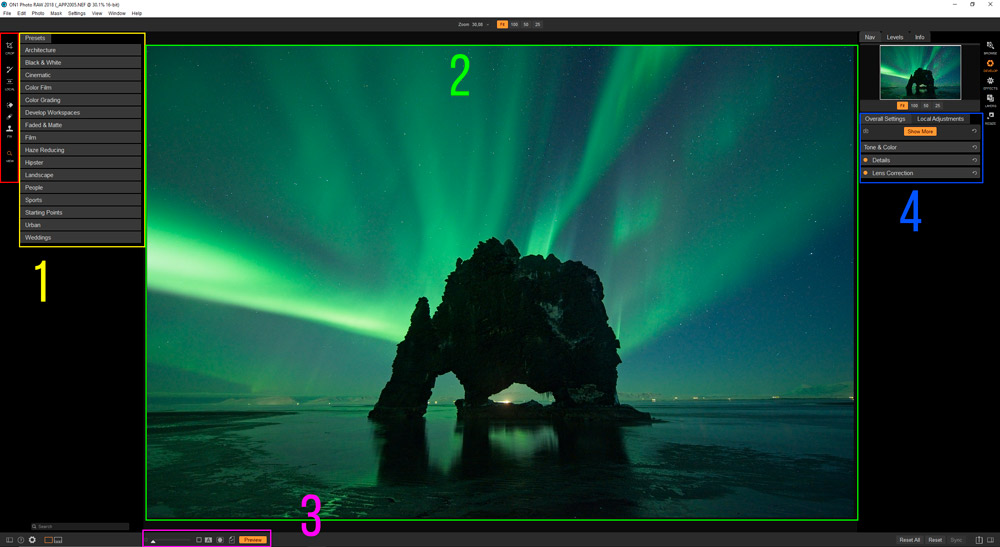1000x547 pixels.
Task: Open the Layers module
Action: pos(990,99)
